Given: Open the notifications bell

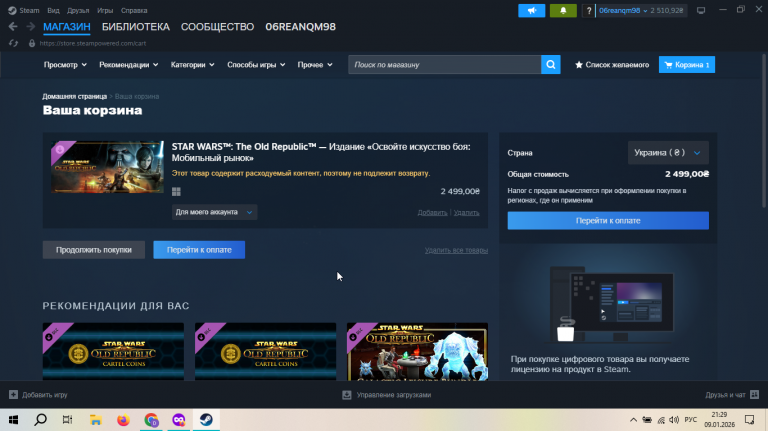Looking at the screenshot, I should (x=563, y=10).
